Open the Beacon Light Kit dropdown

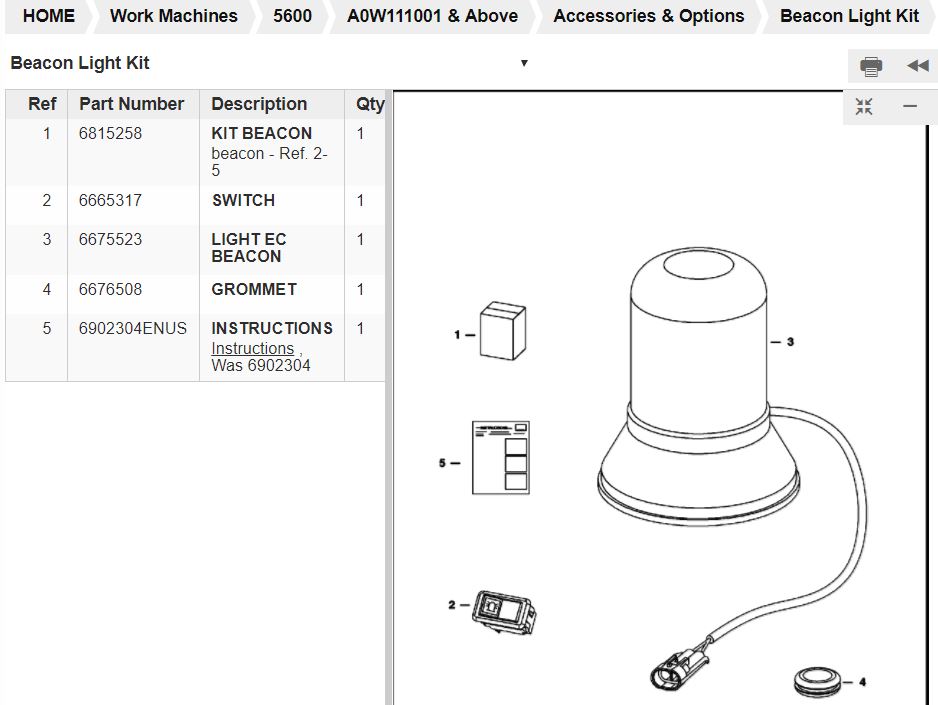coord(523,63)
